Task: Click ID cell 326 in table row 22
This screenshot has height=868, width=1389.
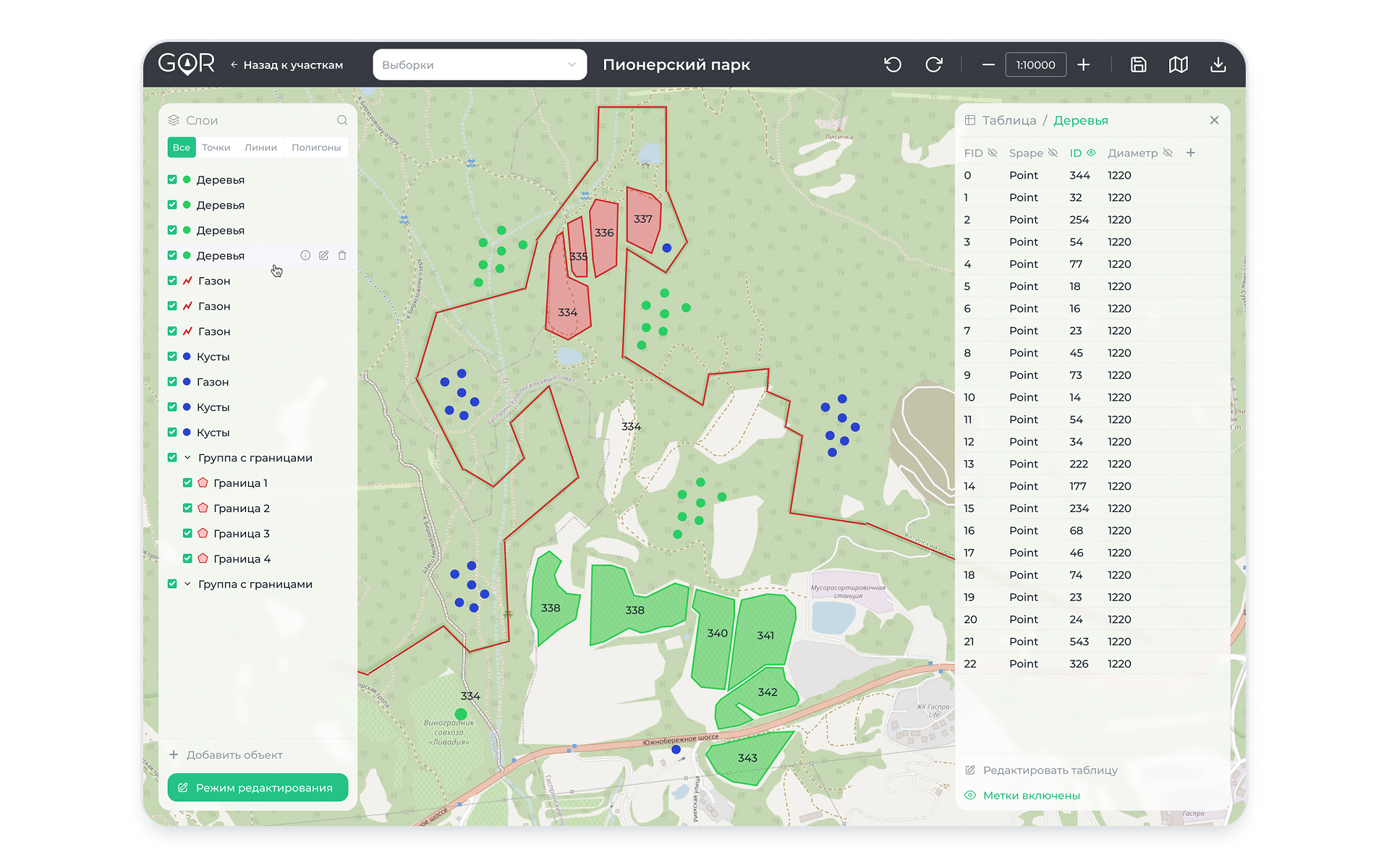Action: (1079, 664)
